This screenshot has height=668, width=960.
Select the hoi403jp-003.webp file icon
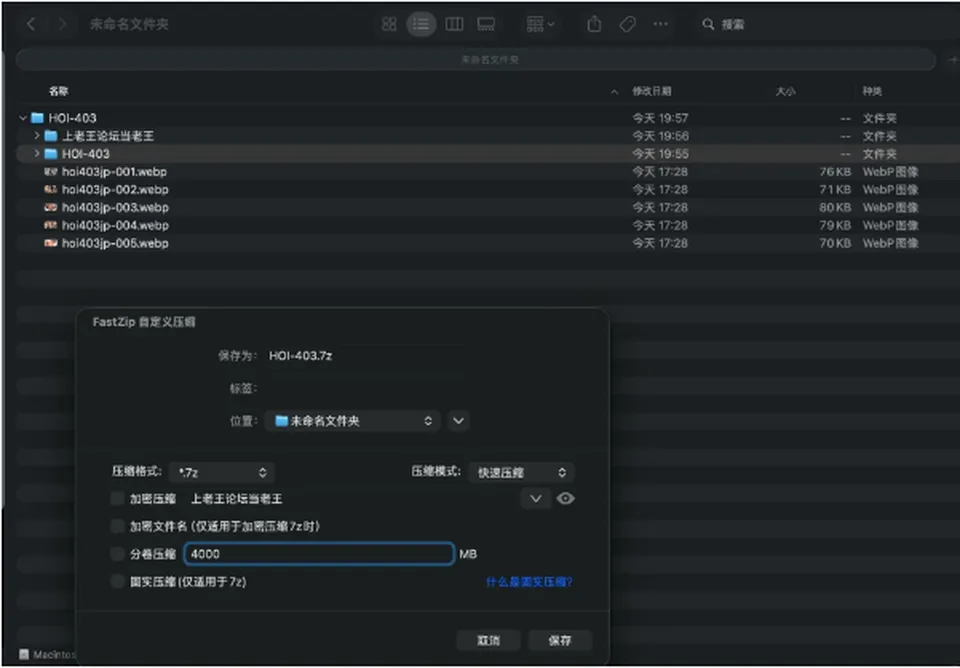point(51,208)
